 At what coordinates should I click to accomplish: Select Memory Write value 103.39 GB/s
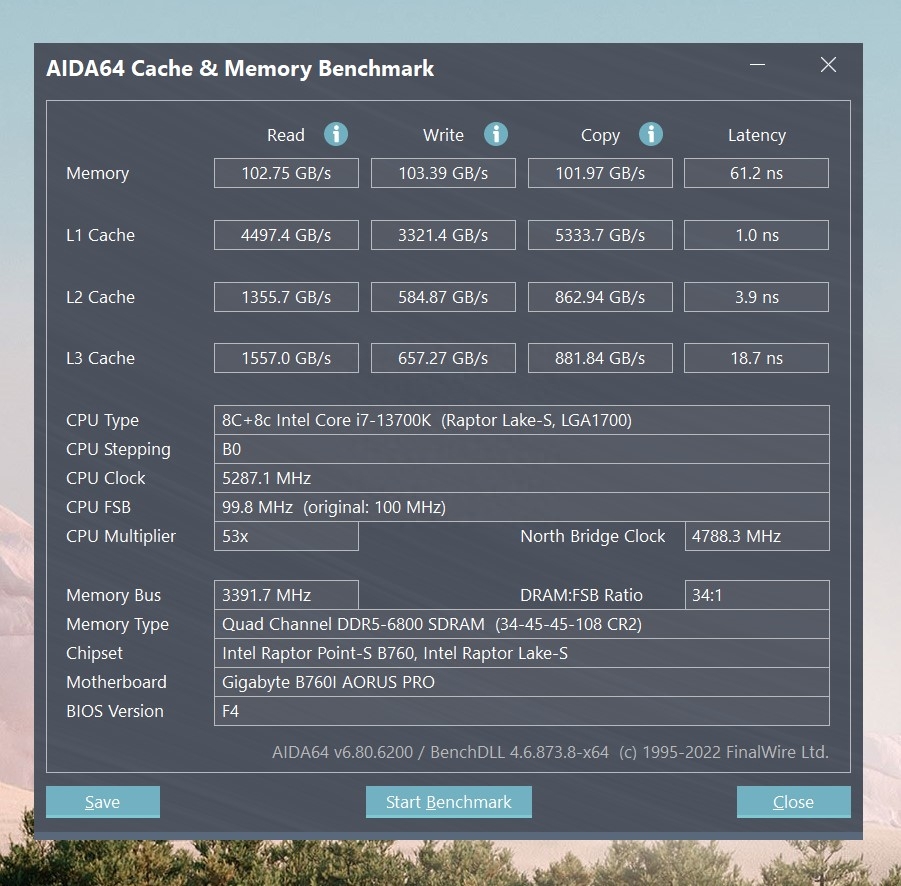tap(443, 173)
